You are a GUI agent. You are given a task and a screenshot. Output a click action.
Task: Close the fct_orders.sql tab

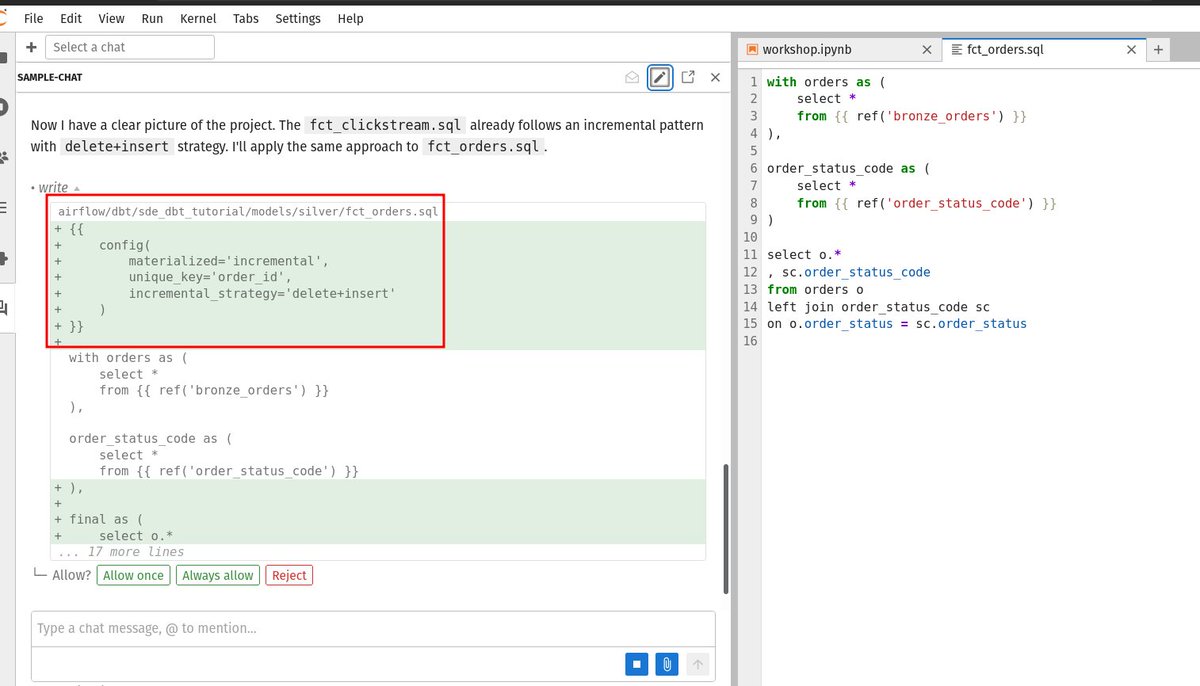coord(1131,49)
